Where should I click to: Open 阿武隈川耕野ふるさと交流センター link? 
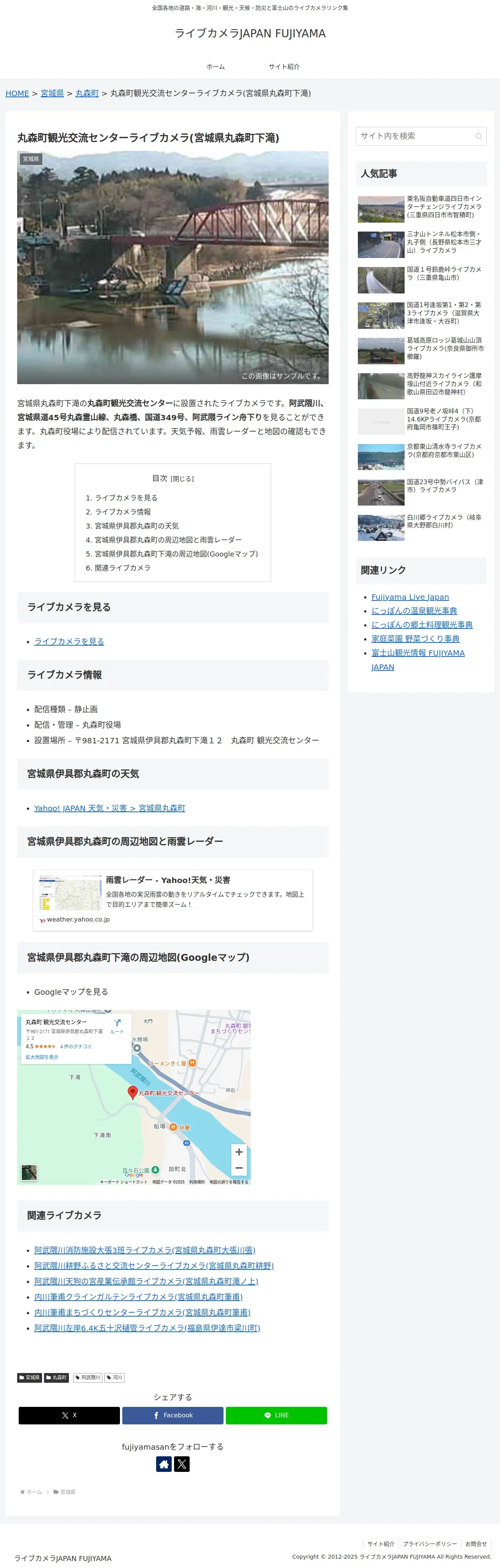coord(154,1266)
